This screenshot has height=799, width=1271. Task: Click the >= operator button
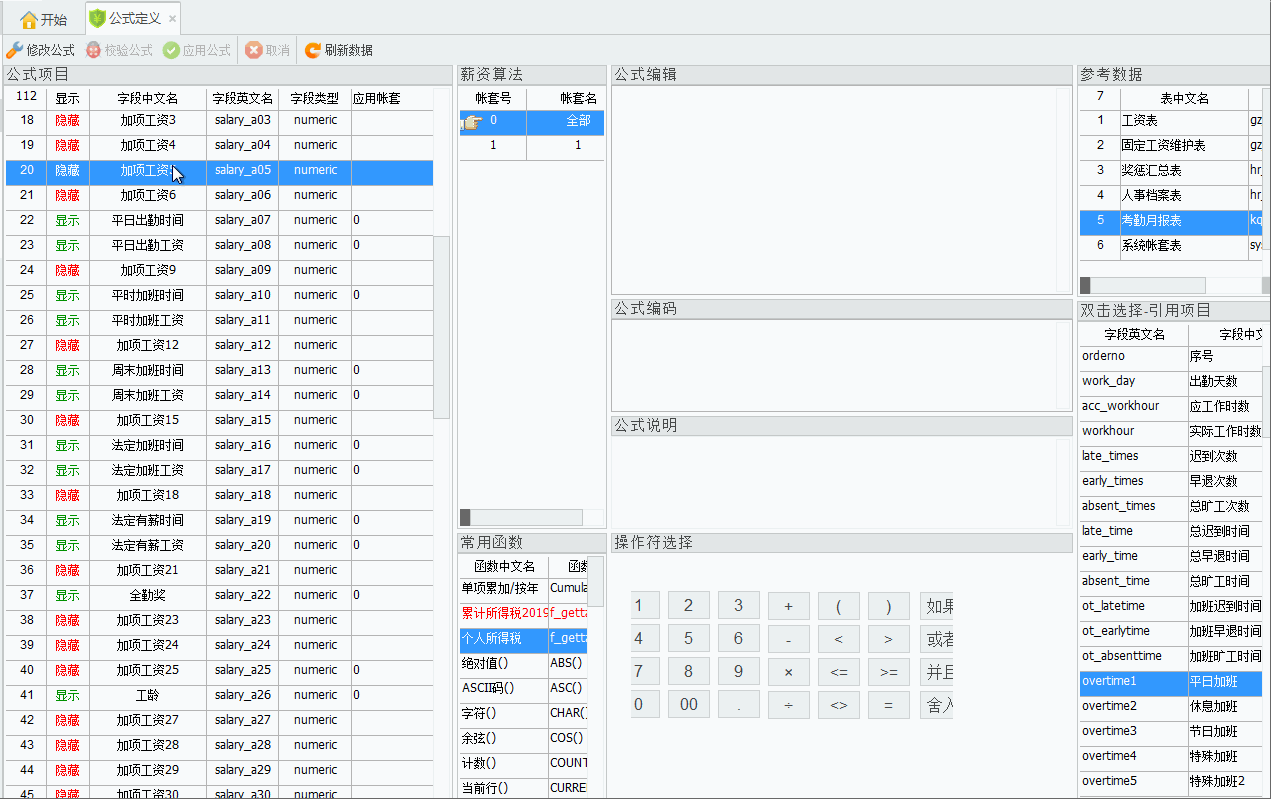tap(889, 672)
